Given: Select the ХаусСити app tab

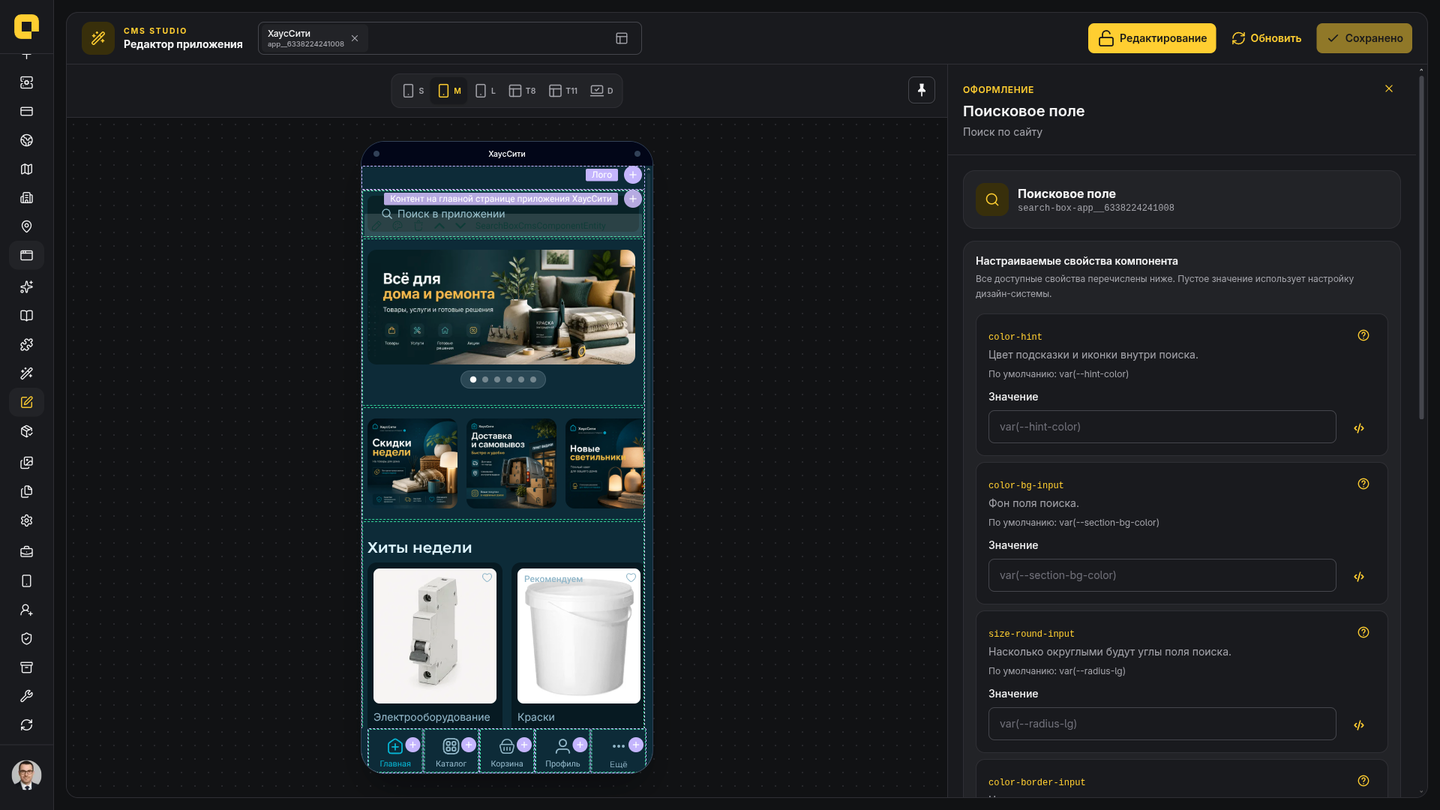Looking at the screenshot, I should pos(313,38).
